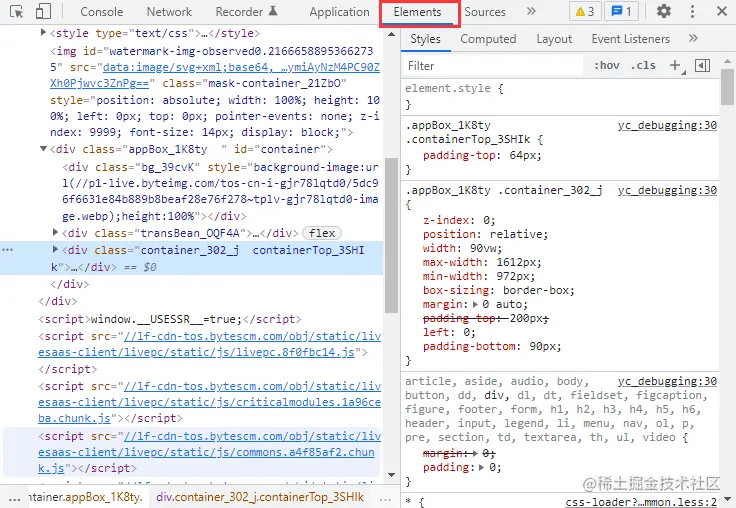This screenshot has width=736, height=508.
Task: Close the DevTools panel
Action: 722,11
